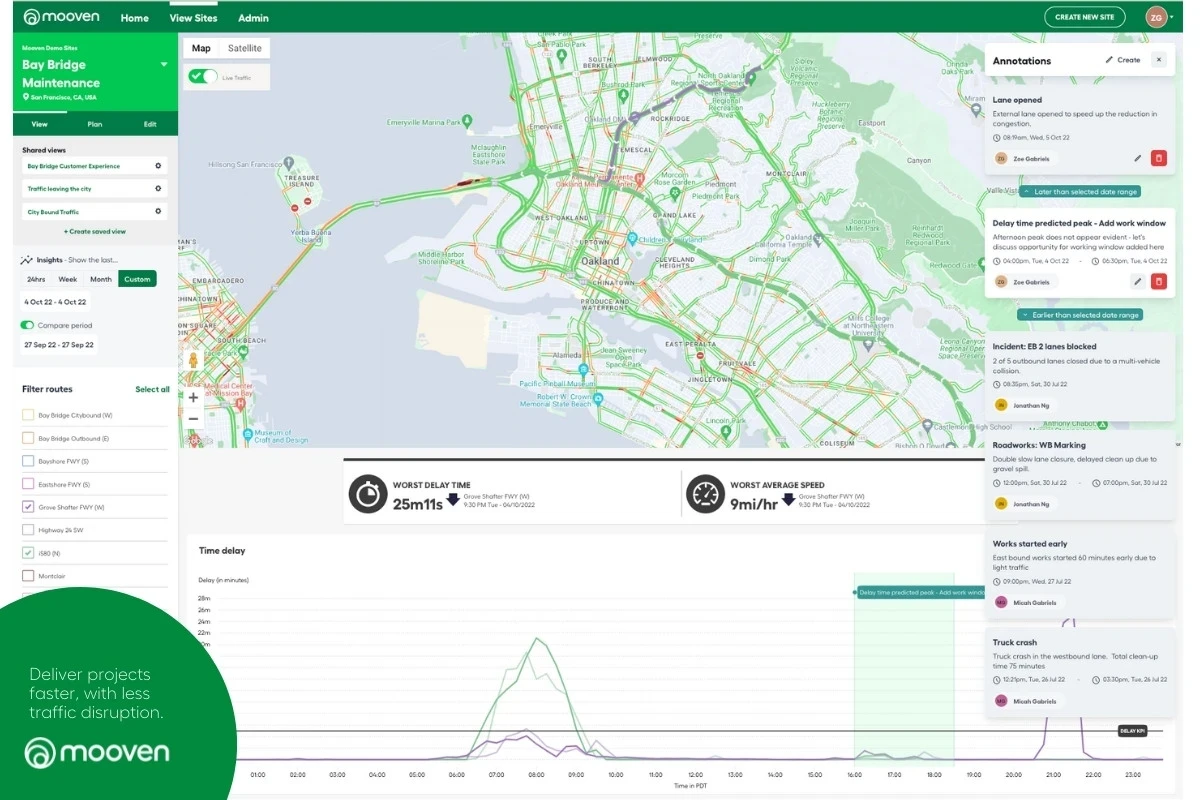1200x800 pixels.
Task: Zoom out on the map
Action: point(193,419)
